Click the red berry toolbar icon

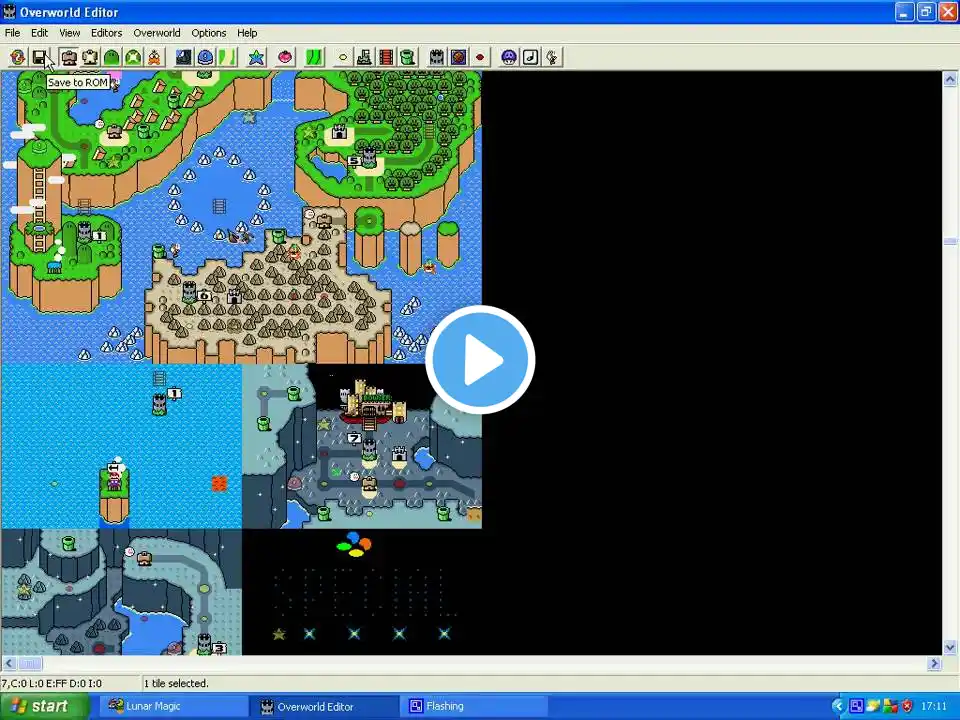(x=285, y=58)
